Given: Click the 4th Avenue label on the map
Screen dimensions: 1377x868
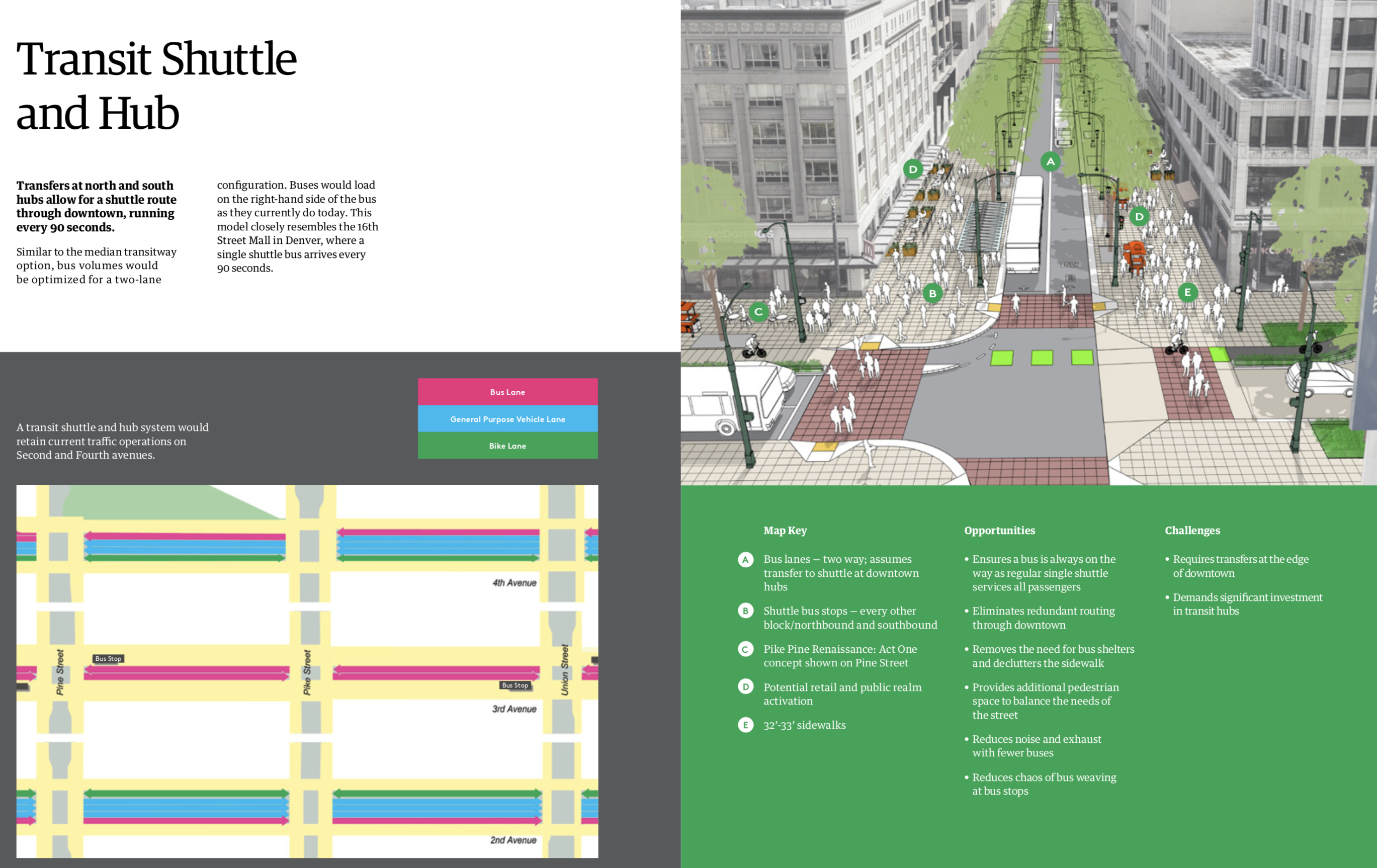Looking at the screenshot, I should click(x=514, y=583).
